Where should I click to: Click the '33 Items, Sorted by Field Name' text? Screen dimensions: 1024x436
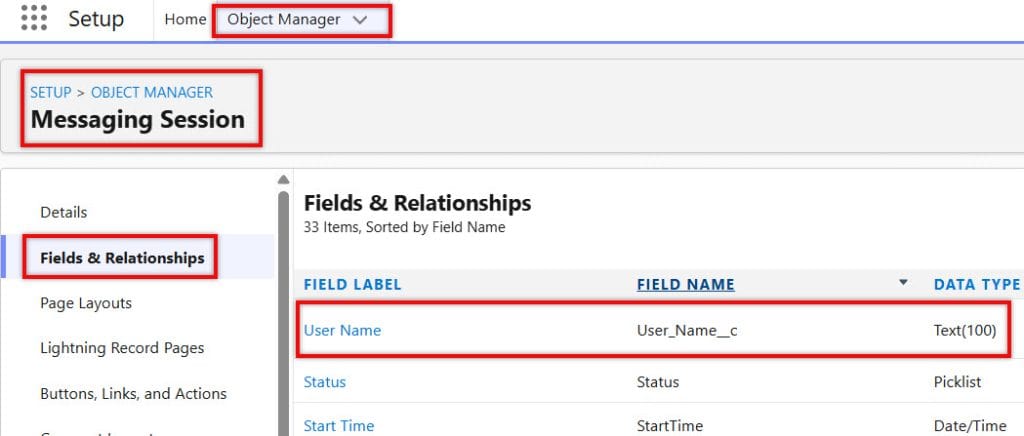[x=404, y=228]
